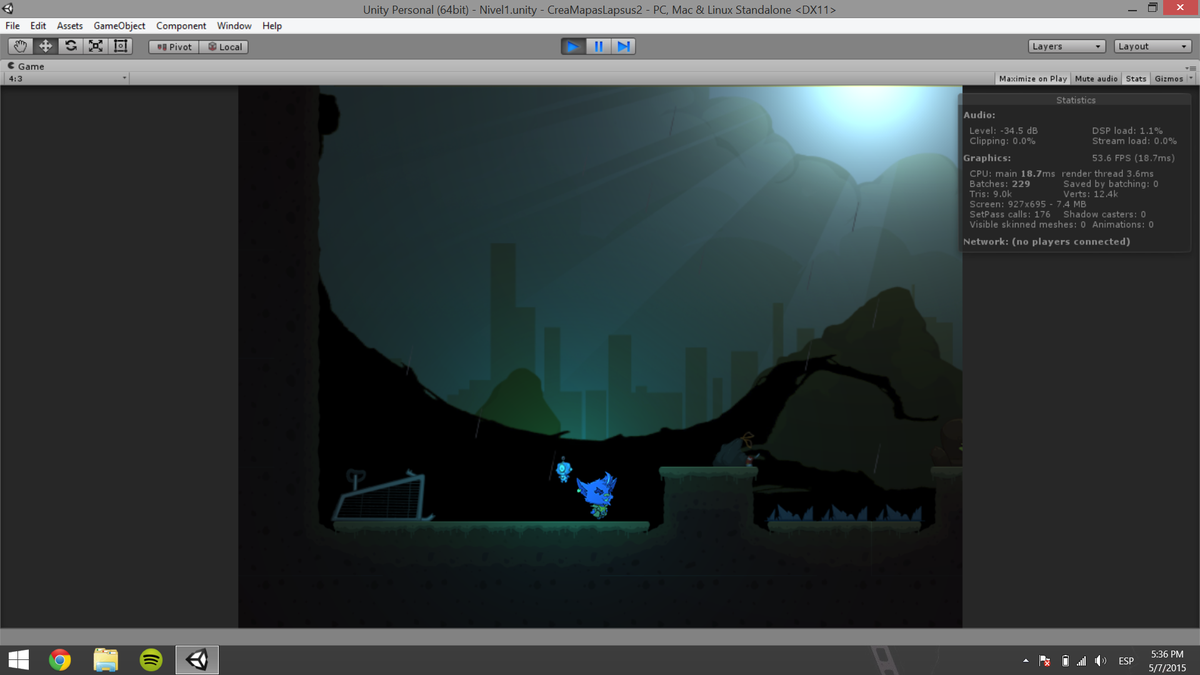Toggle the Stats overlay off
Screen dimensions: 1200x675
click(x=1136, y=78)
